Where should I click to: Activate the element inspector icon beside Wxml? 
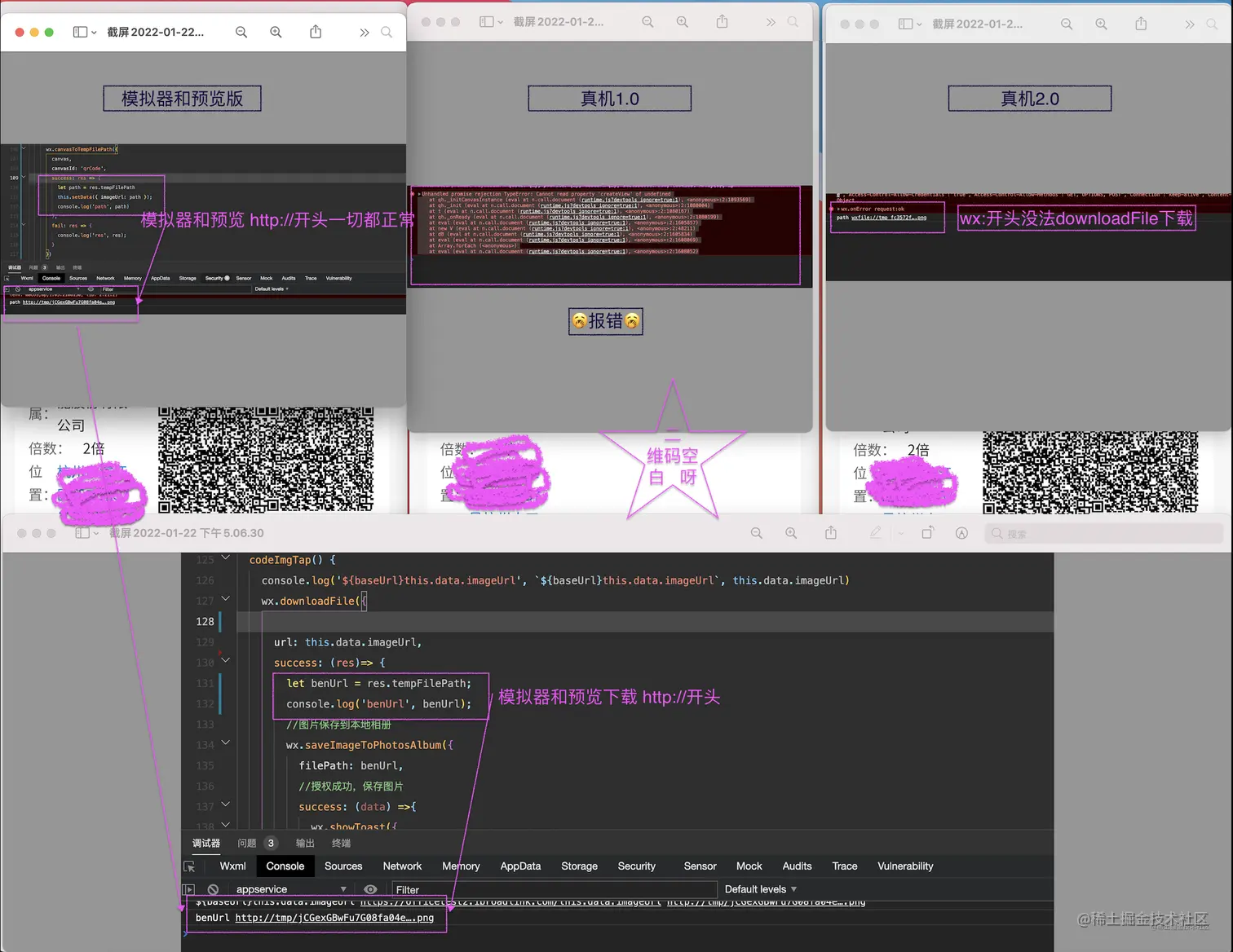coord(189,867)
